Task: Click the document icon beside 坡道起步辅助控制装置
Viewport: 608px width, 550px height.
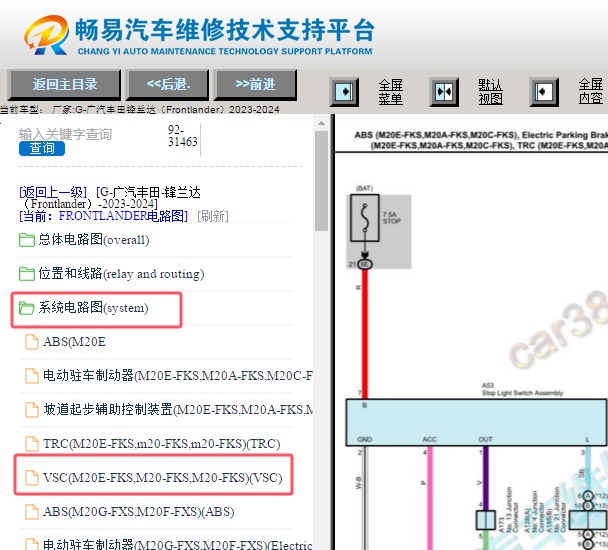Action: click(x=32, y=410)
